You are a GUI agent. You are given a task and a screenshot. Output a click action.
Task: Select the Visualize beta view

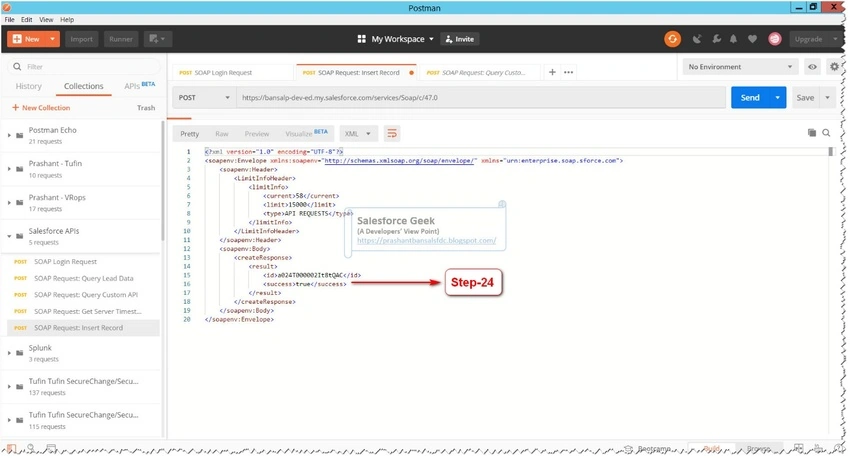(306, 133)
